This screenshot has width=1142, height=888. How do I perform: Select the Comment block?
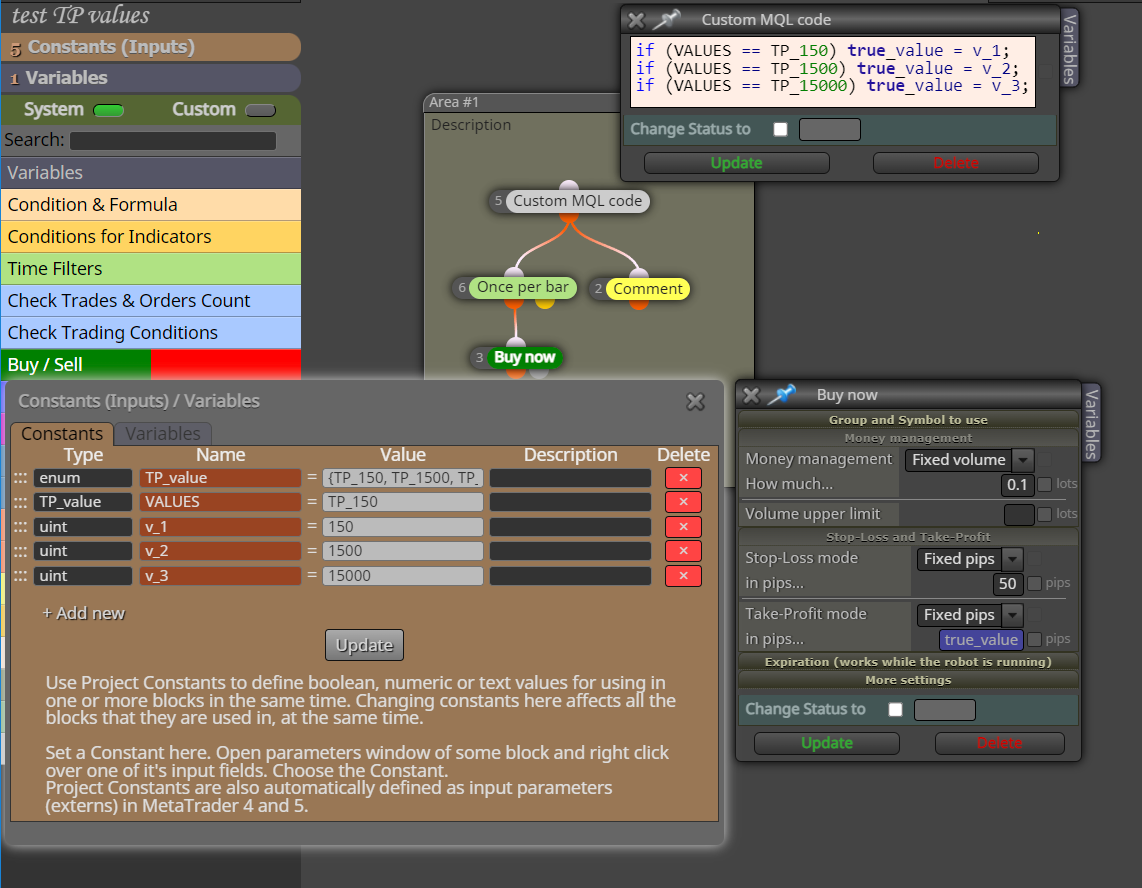click(x=647, y=289)
